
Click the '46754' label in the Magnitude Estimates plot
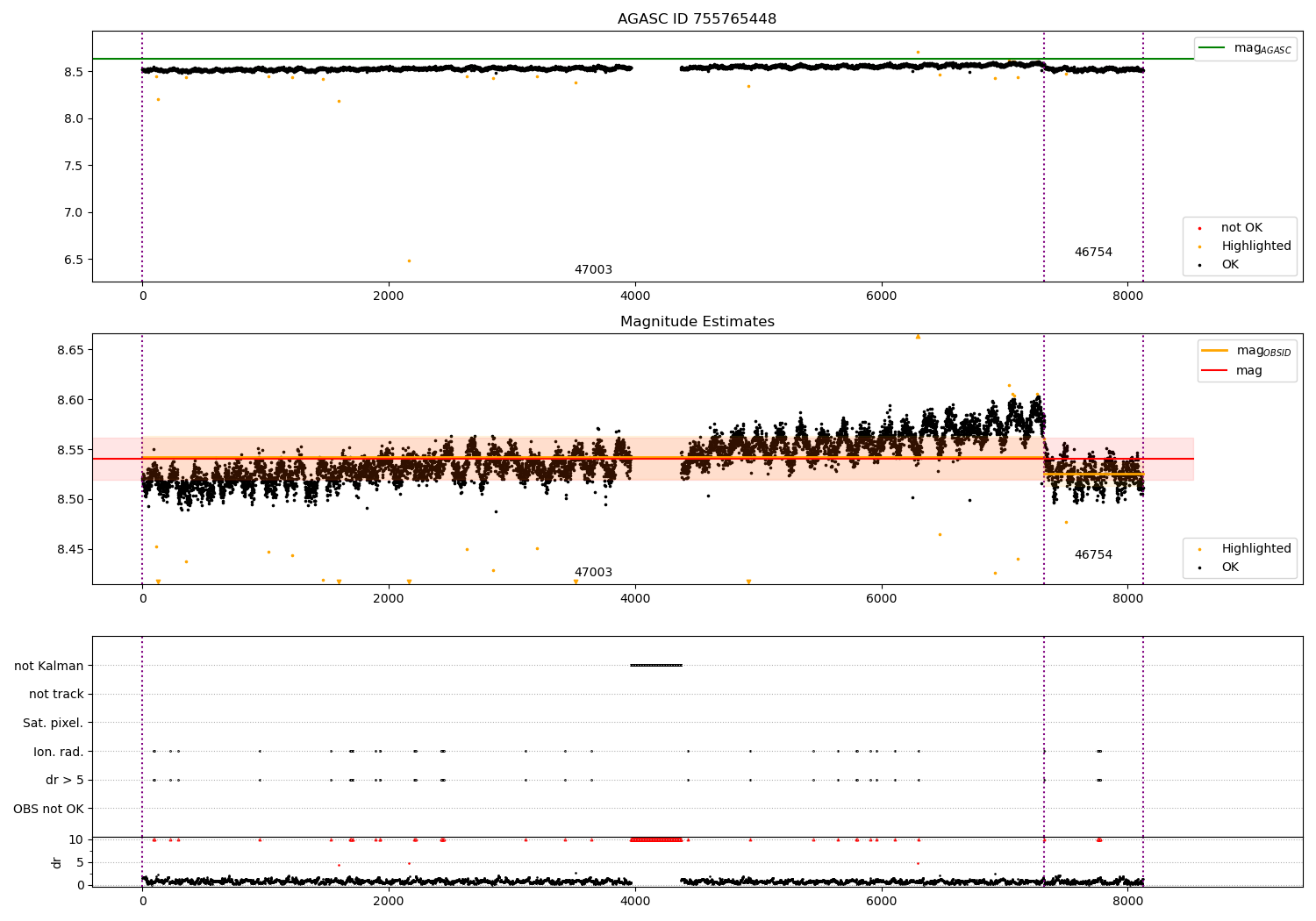click(x=1093, y=555)
